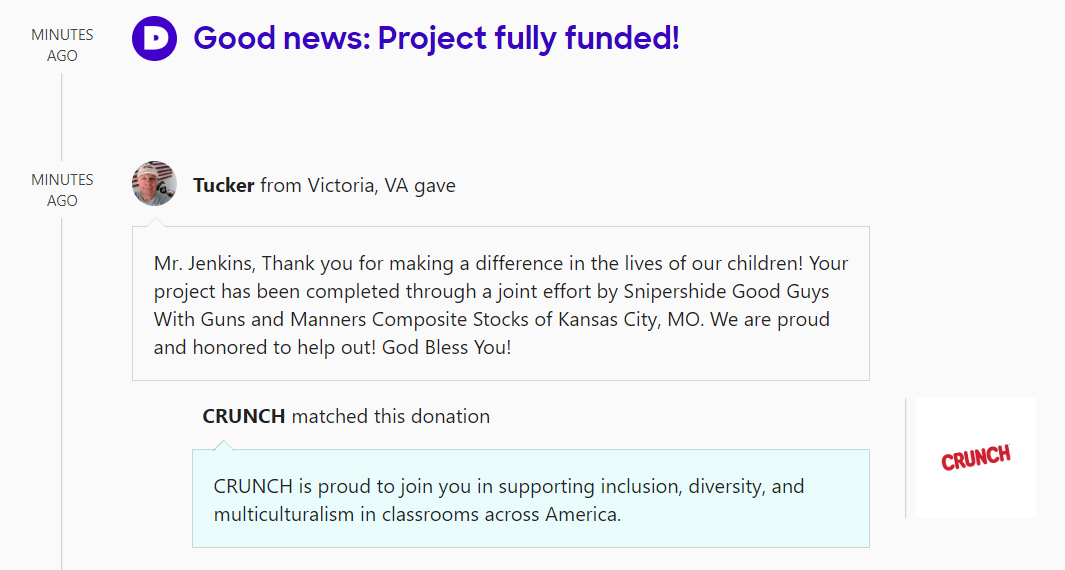
Task: Click the vertical divider left of CRUNCH logo
Action: pyautogui.click(x=906, y=458)
